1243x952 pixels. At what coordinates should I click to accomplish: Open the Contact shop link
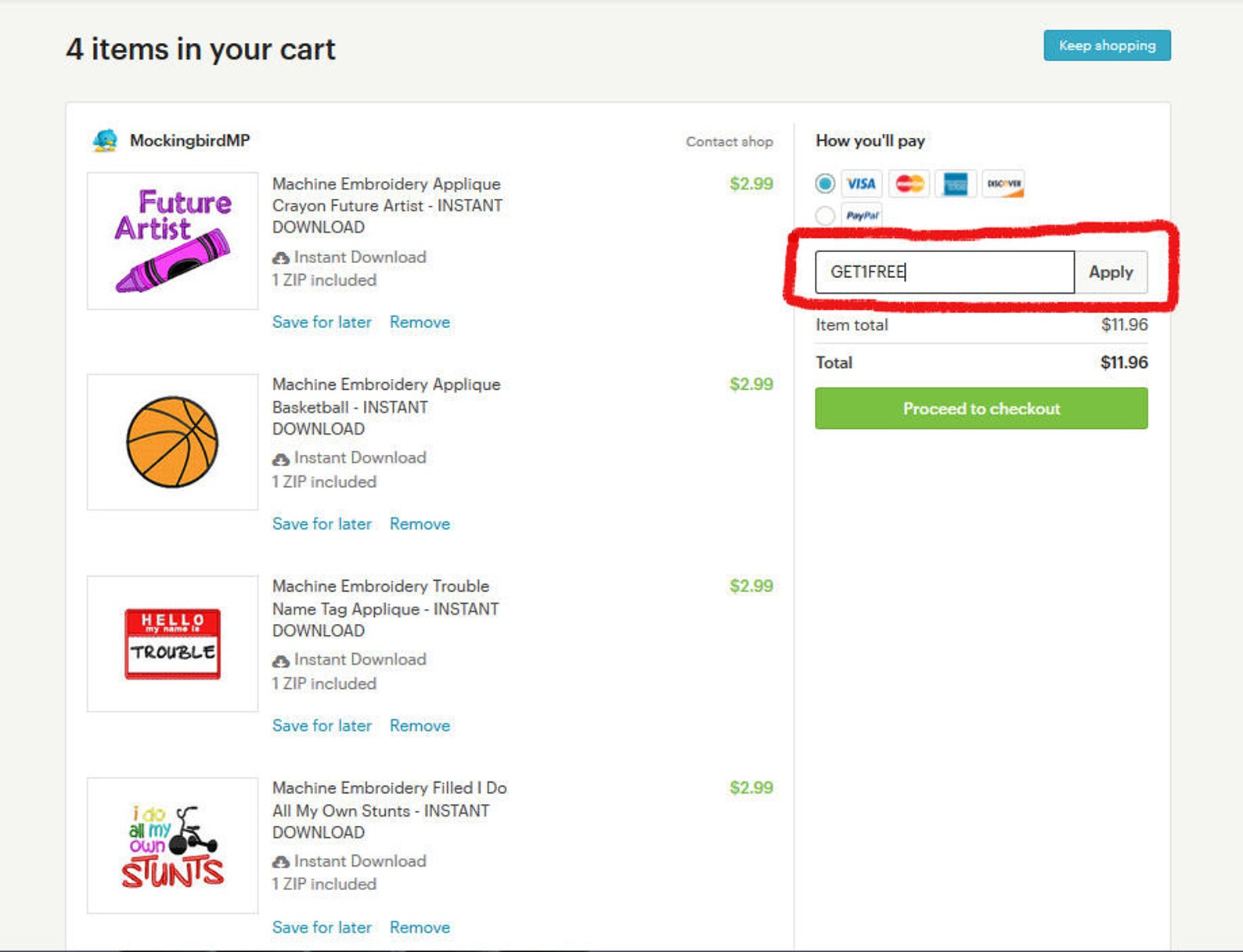(x=730, y=142)
